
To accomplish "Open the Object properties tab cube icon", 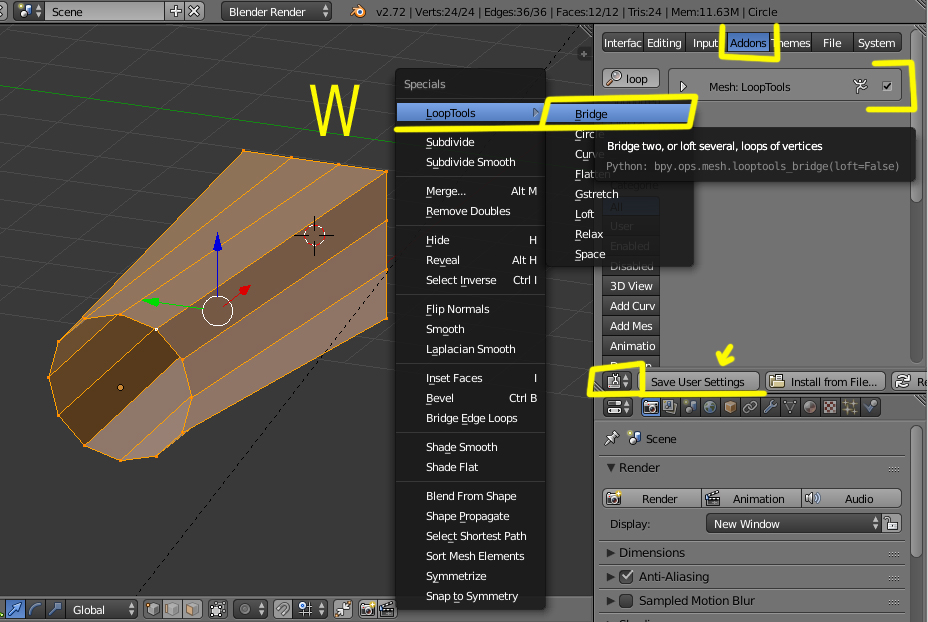I will point(730,407).
